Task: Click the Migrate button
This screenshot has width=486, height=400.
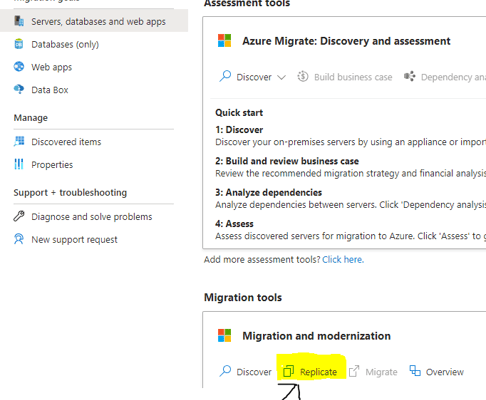Action: pyautogui.click(x=373, y=371)
